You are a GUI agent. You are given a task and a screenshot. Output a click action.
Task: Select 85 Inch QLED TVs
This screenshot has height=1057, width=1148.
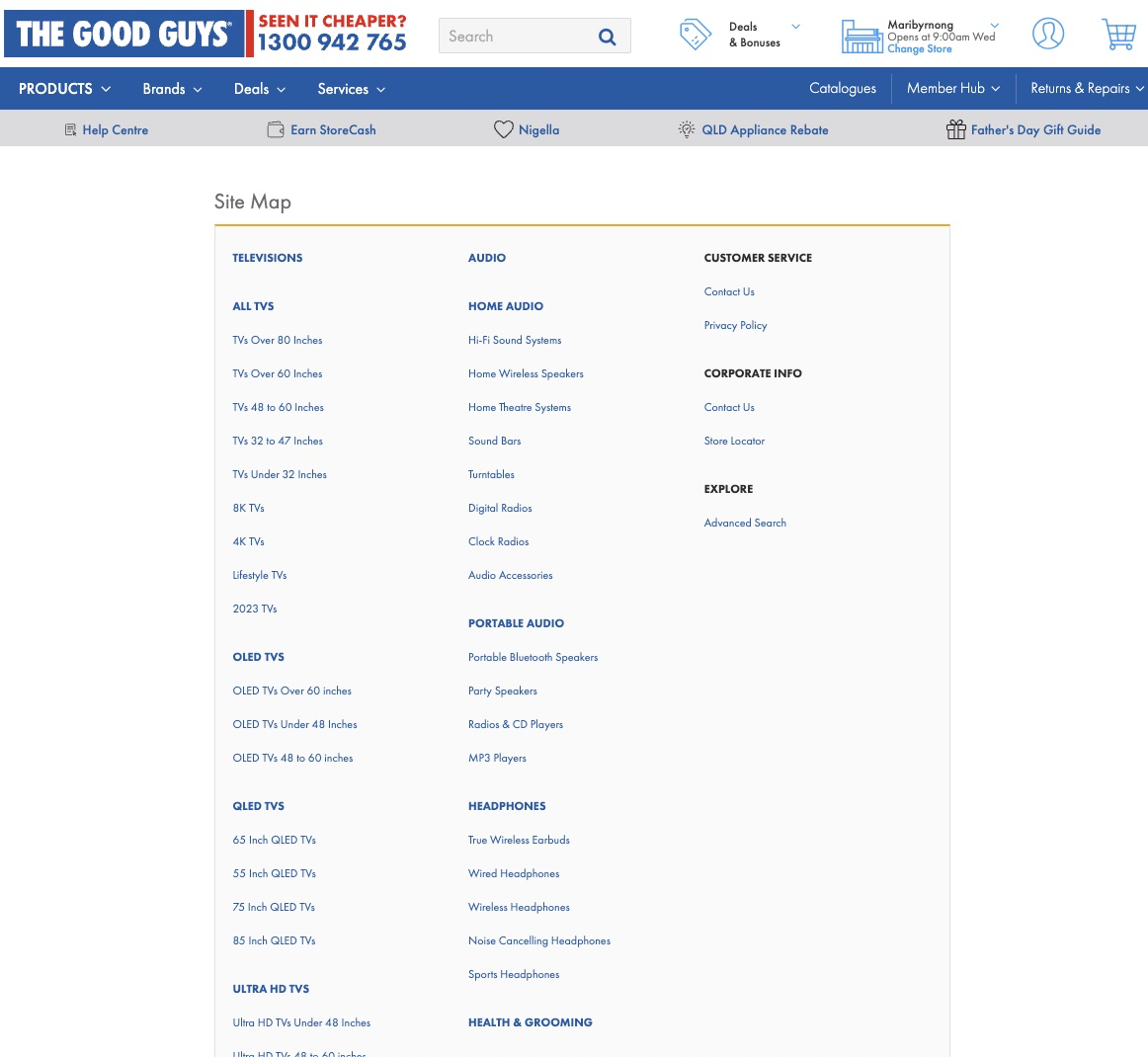tap(275, 940)
